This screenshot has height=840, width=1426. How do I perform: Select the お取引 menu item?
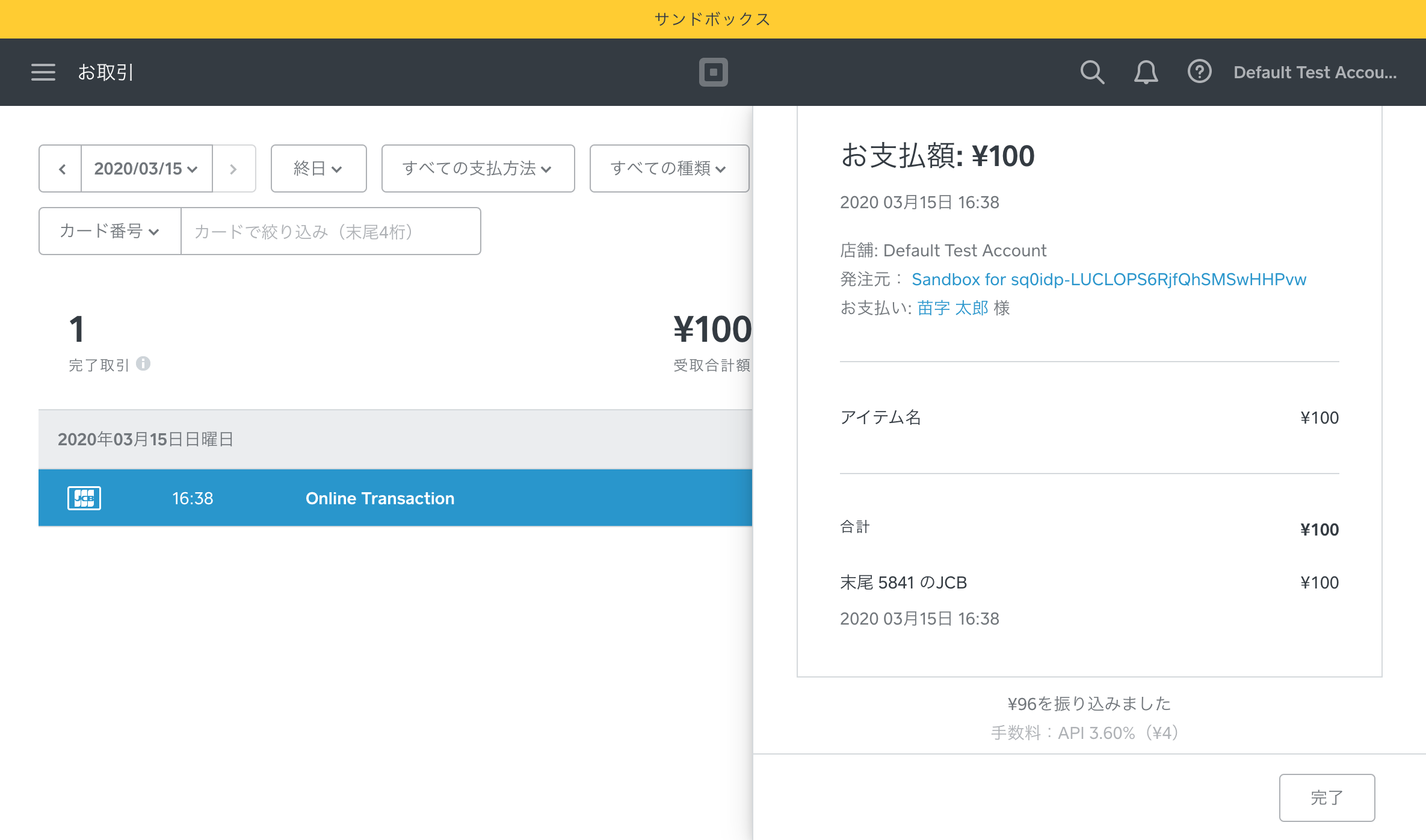click(x=106, y=72)
